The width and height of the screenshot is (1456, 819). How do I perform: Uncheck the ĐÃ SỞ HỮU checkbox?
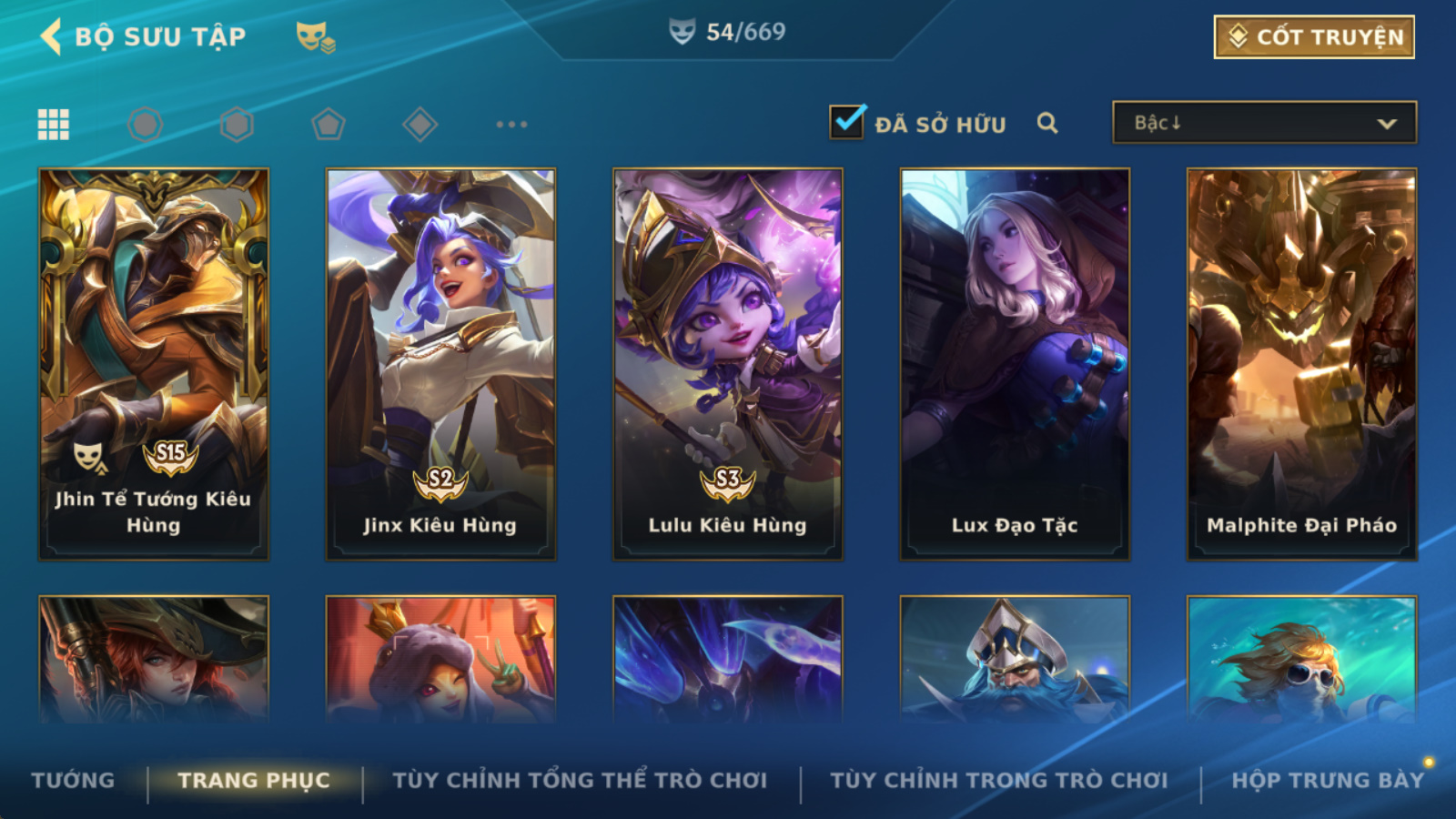pos(847,122)
